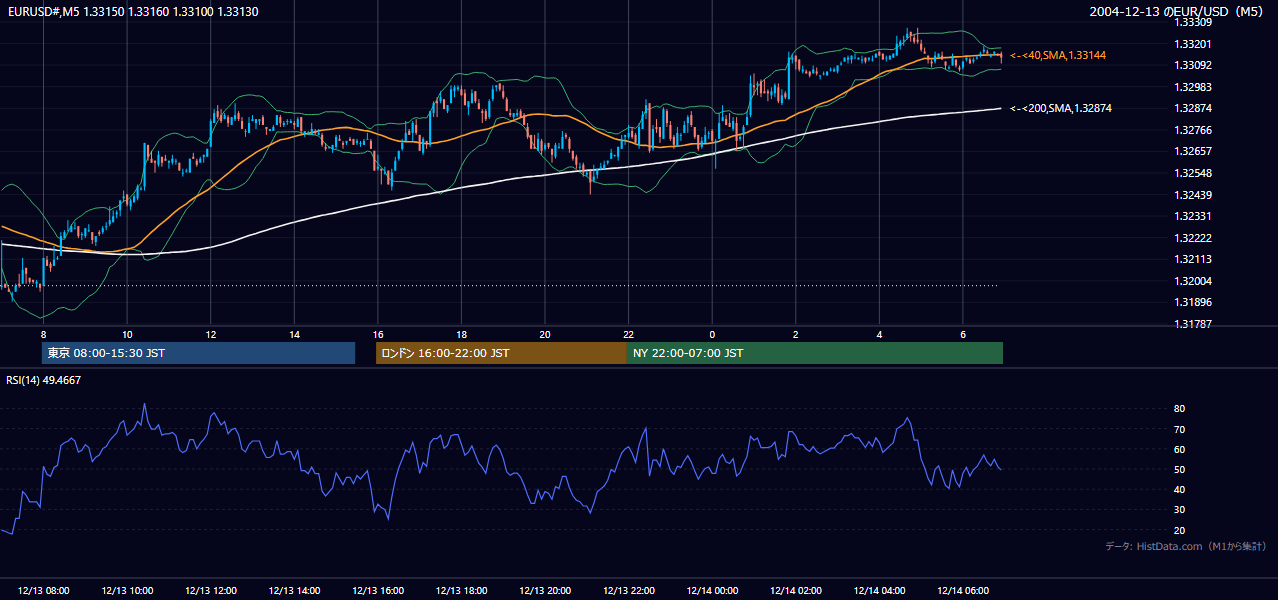Click hour tick 10 under the price chart

(x=127, y=334)
